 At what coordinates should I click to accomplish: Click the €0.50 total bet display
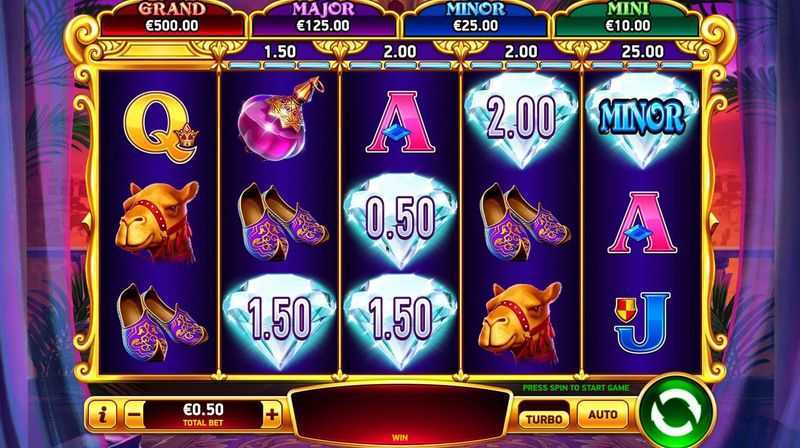[x=203, y=414]
